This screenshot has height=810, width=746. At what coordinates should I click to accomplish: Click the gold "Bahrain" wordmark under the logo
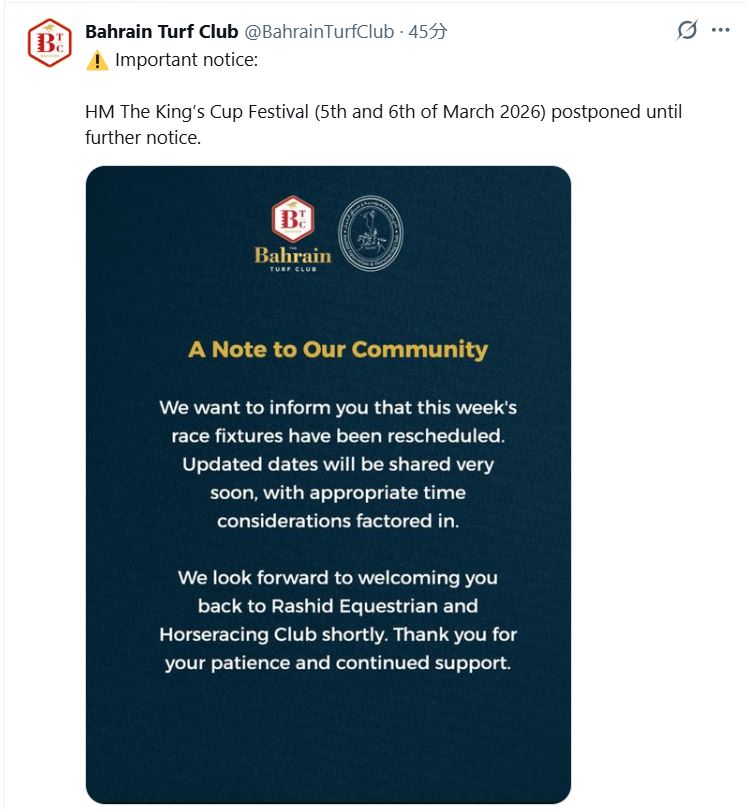[x=292, y=256]
